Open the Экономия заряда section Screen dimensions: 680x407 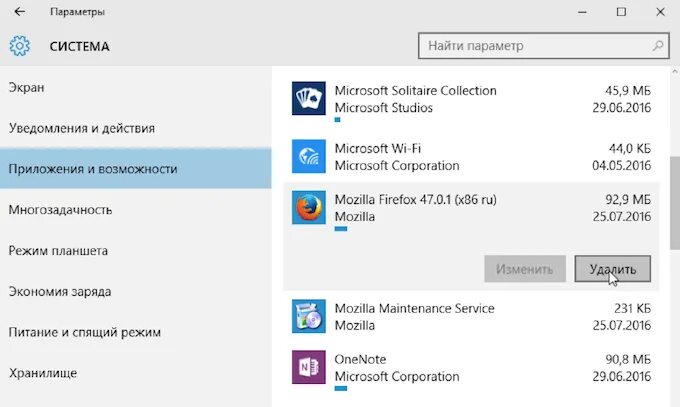tap(67, 292)
